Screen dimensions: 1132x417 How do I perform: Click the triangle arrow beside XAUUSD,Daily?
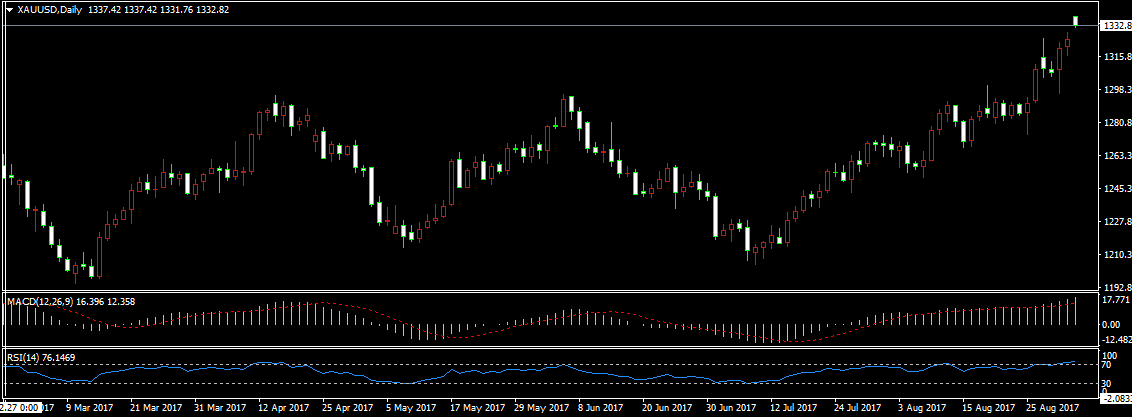click(9, 9)
